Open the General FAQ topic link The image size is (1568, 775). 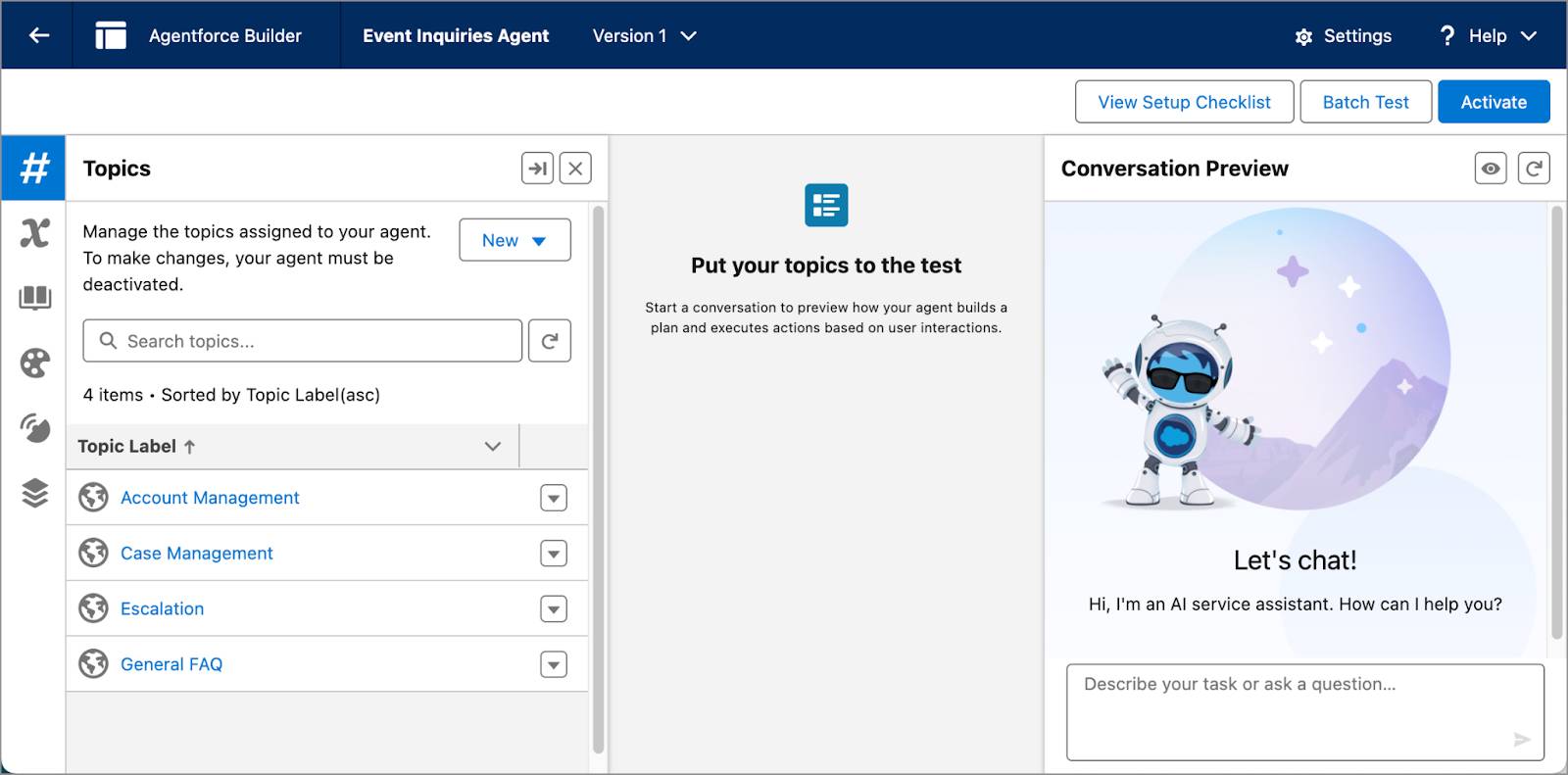[171, 664]
